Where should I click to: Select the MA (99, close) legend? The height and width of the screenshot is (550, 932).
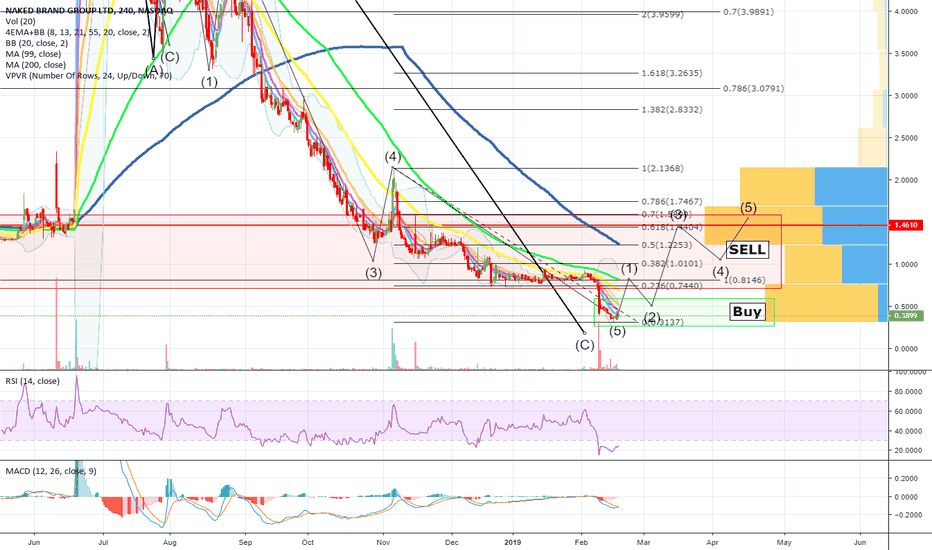[33, 54]
